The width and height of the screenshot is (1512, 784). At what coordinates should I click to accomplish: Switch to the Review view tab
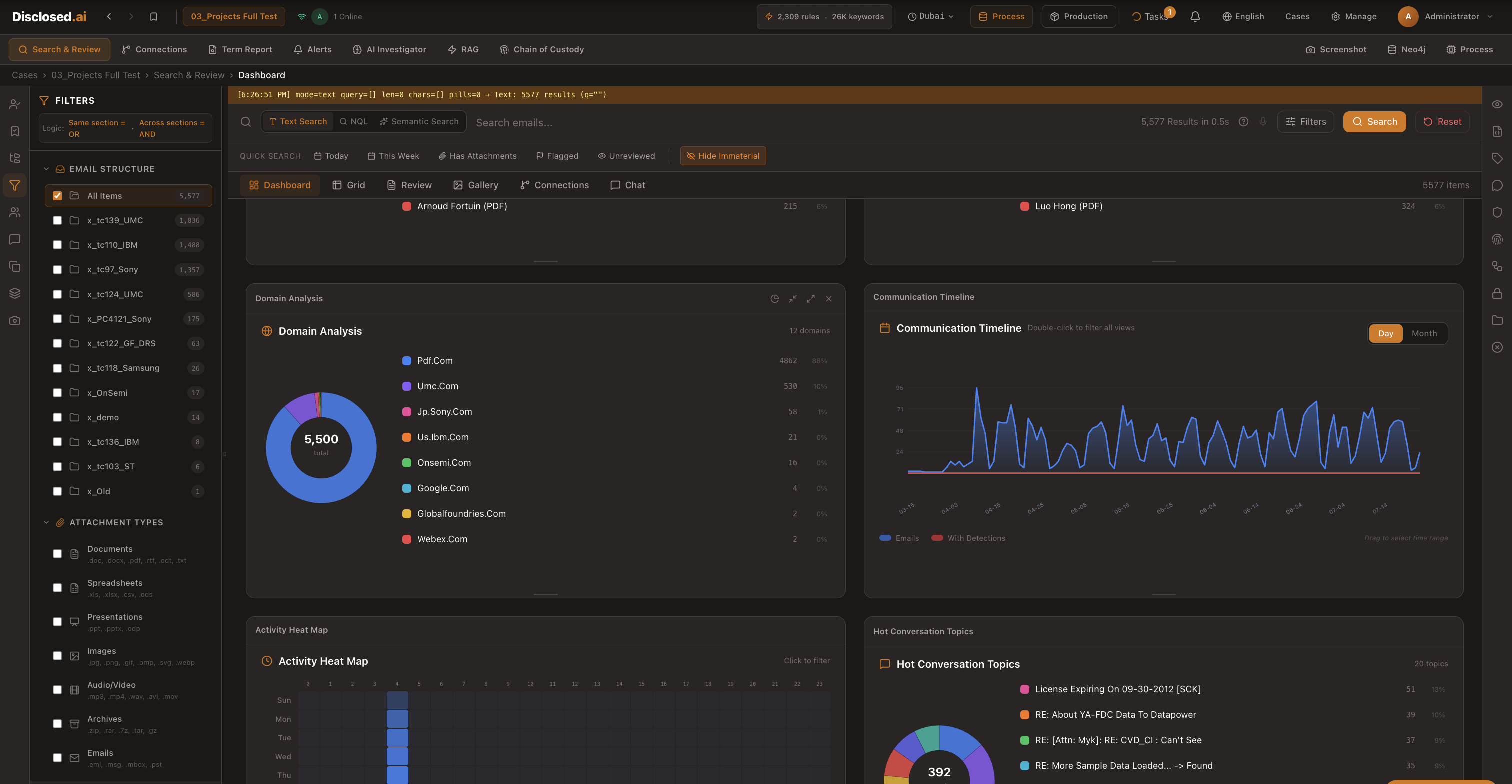coord(409,185)
